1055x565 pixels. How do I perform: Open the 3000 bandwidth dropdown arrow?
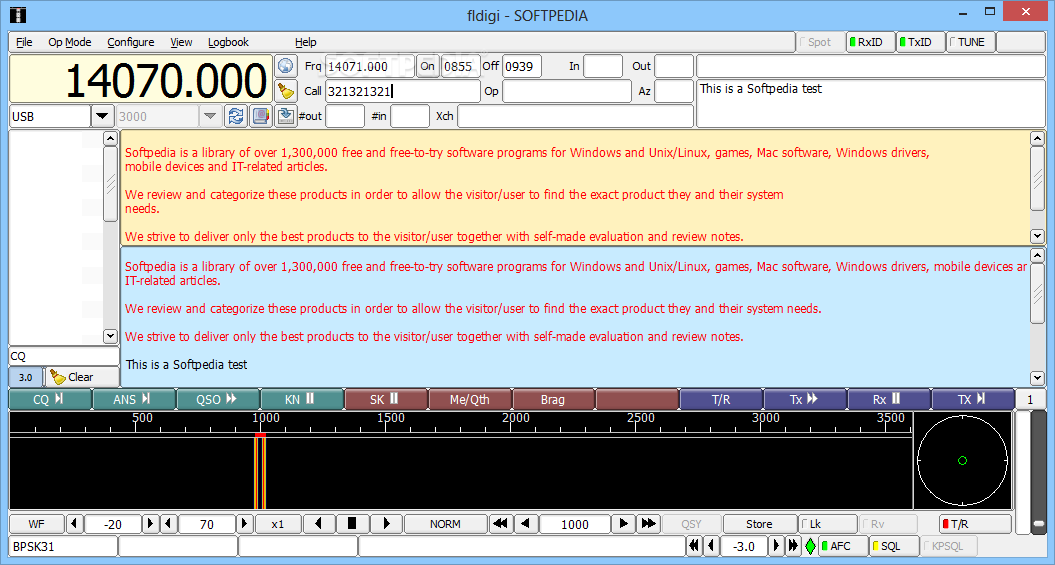pos(211,116)
